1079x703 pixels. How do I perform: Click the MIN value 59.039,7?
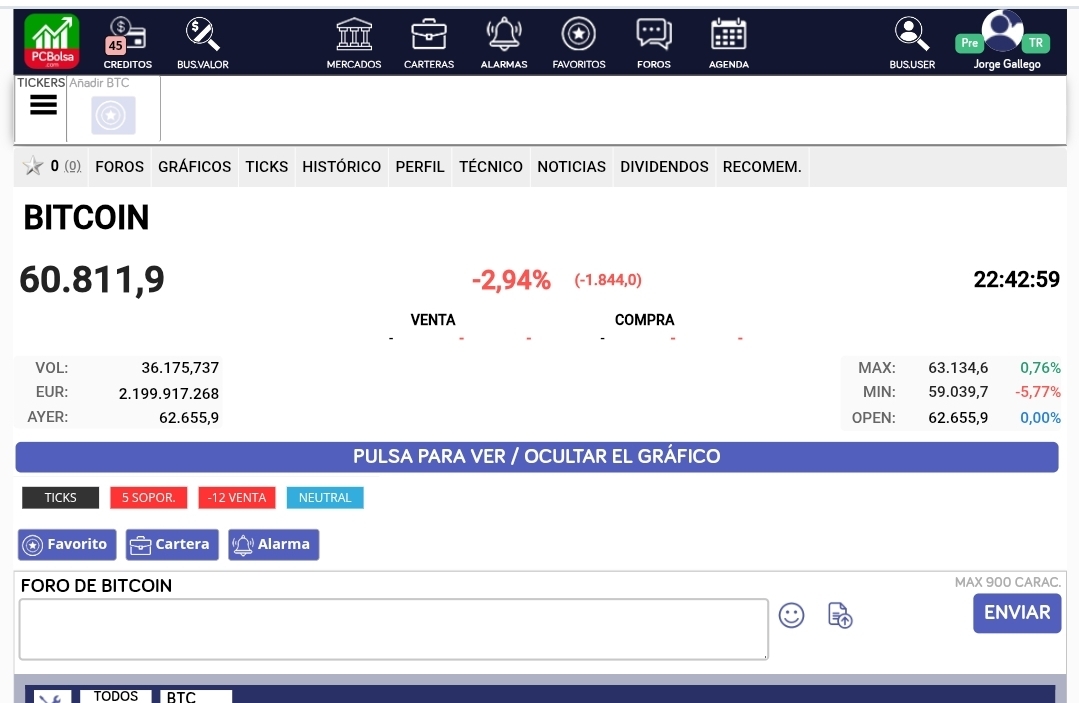click(x=958, y=392)
